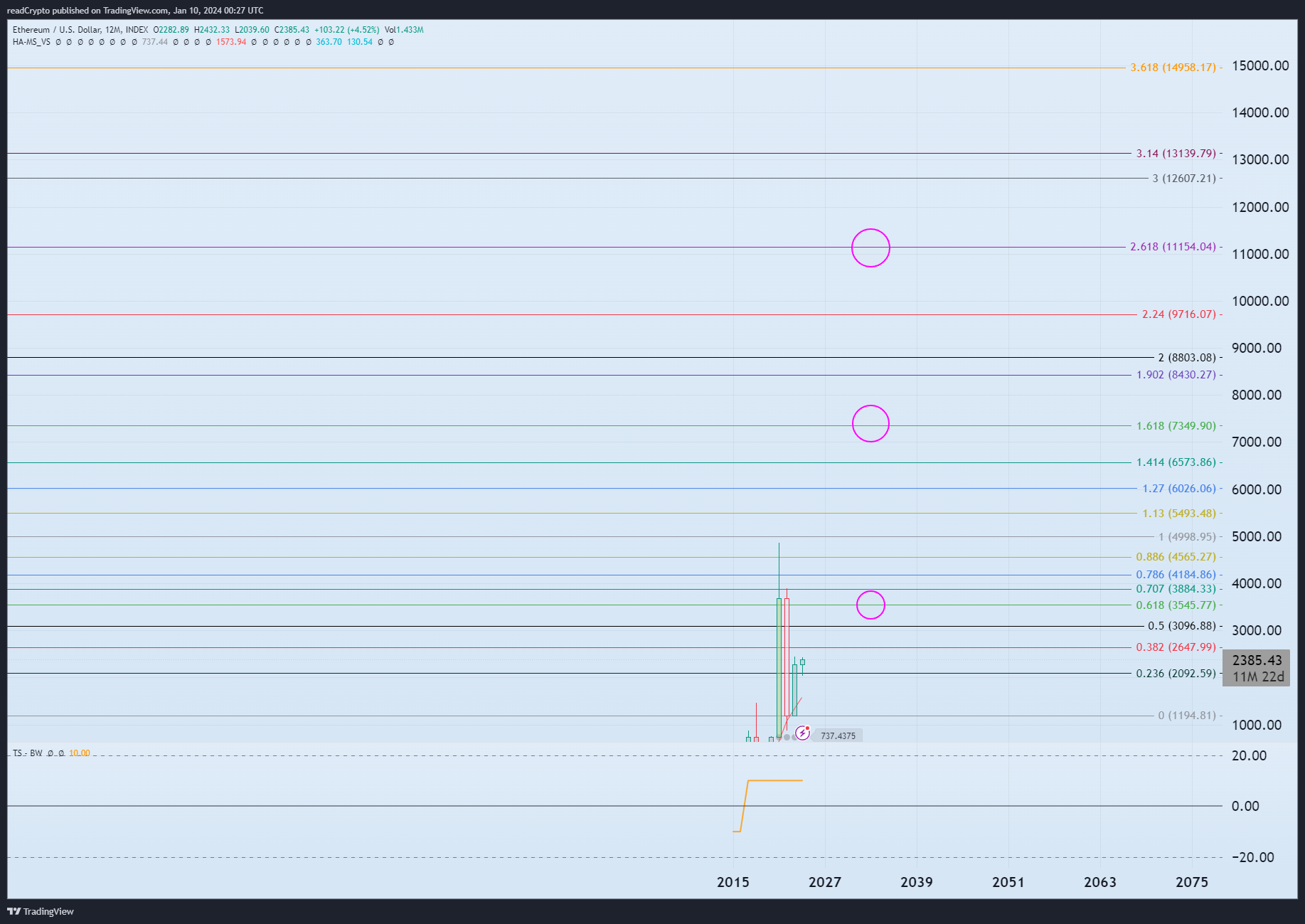Click the 0.786 (4184.86) Fib label

pyautogui.click(x=1176, y=575)
